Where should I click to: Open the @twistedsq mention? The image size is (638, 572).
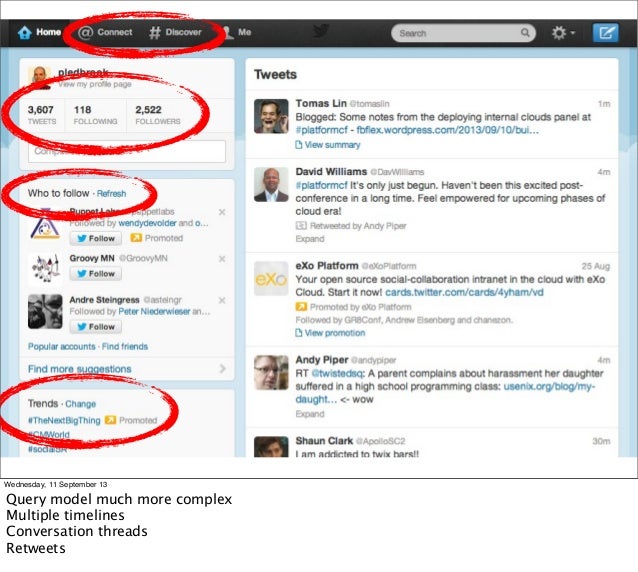pyautogui.click(x=338, y=373)
